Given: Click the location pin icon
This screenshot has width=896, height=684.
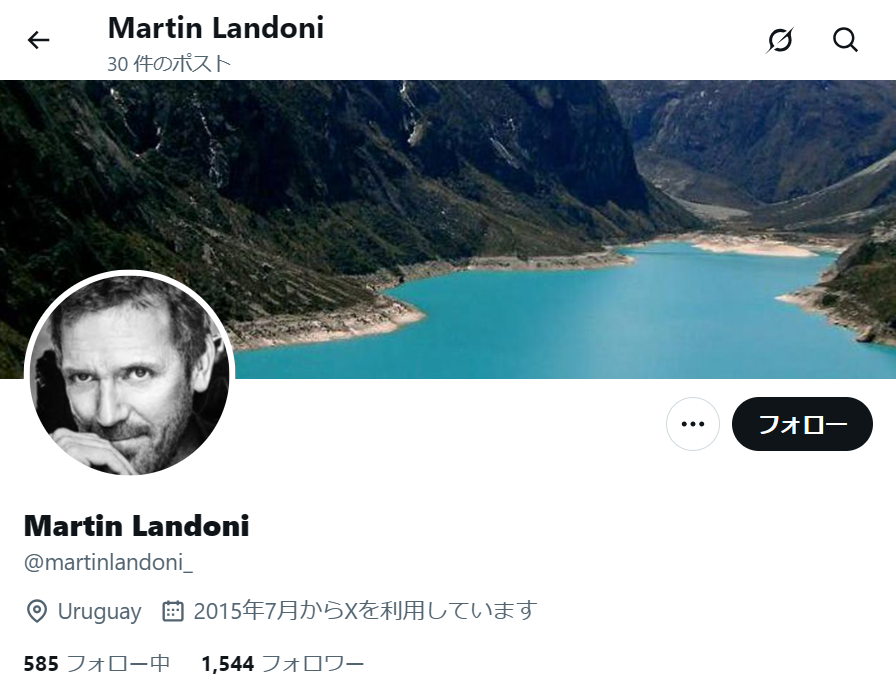Looking at the screenshot, I should pyautogui.click(x=37, y=611).
